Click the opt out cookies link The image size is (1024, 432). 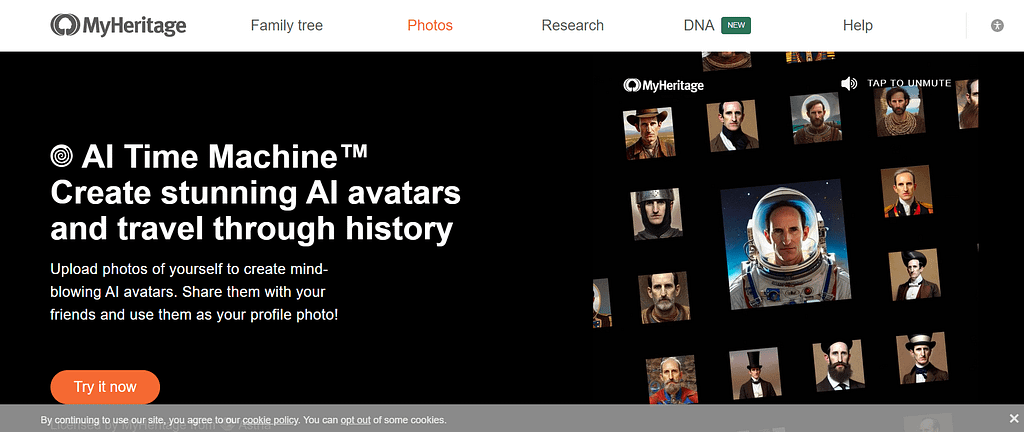355,420
